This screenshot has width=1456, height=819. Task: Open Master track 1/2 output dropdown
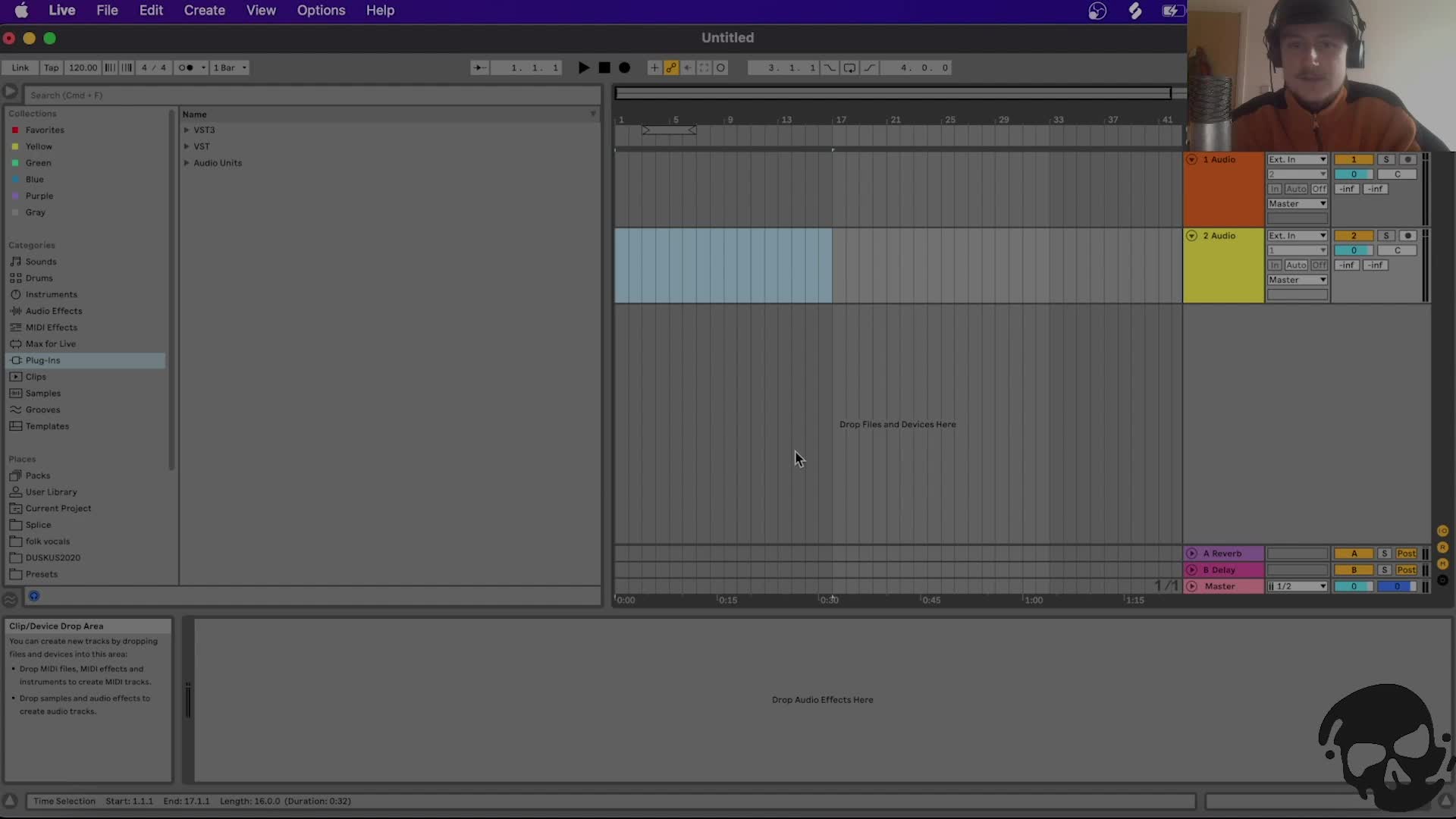[1297, 586]
